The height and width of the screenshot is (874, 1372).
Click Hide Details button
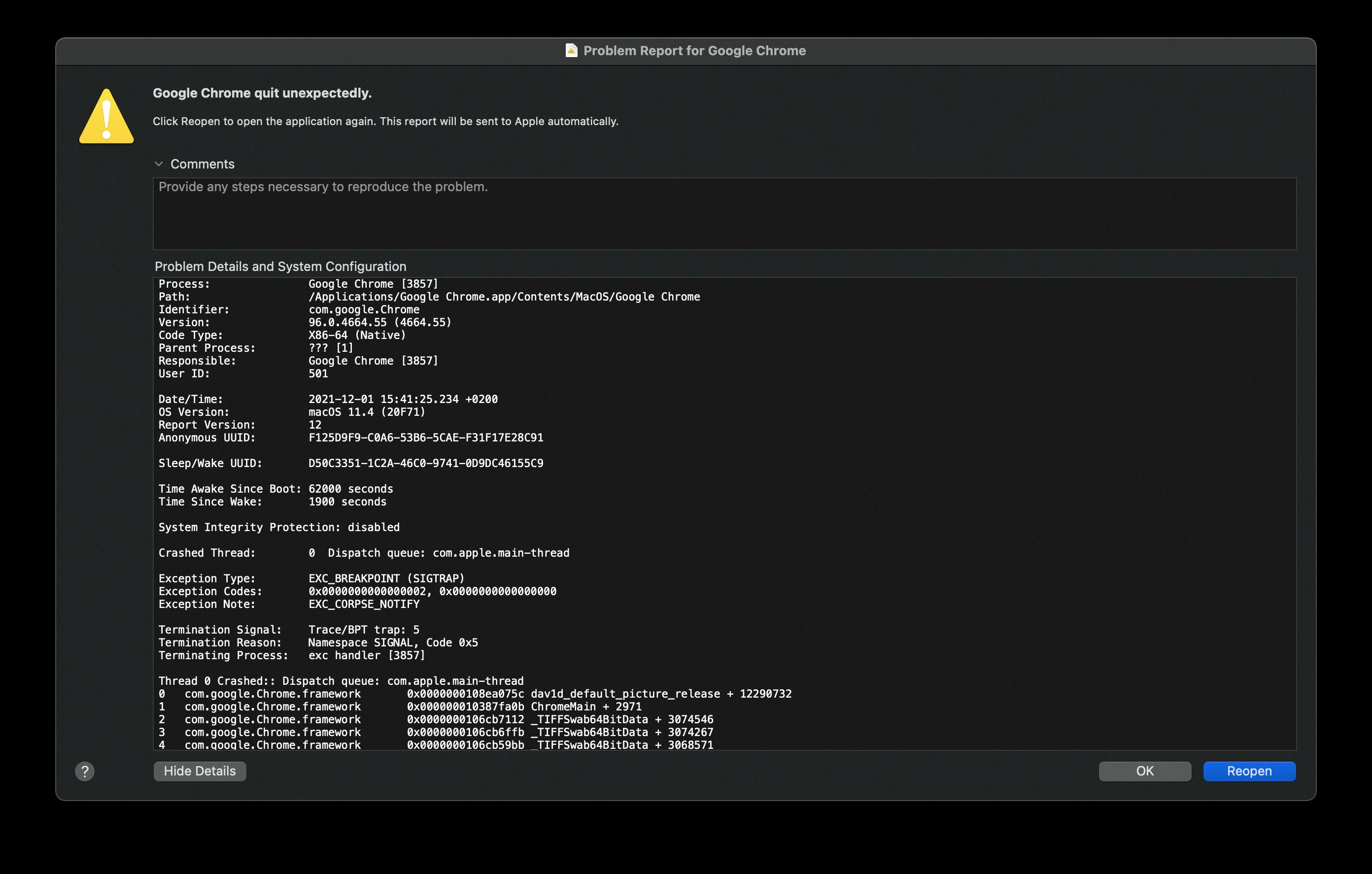pyautogui.click(x=200, y=771)
